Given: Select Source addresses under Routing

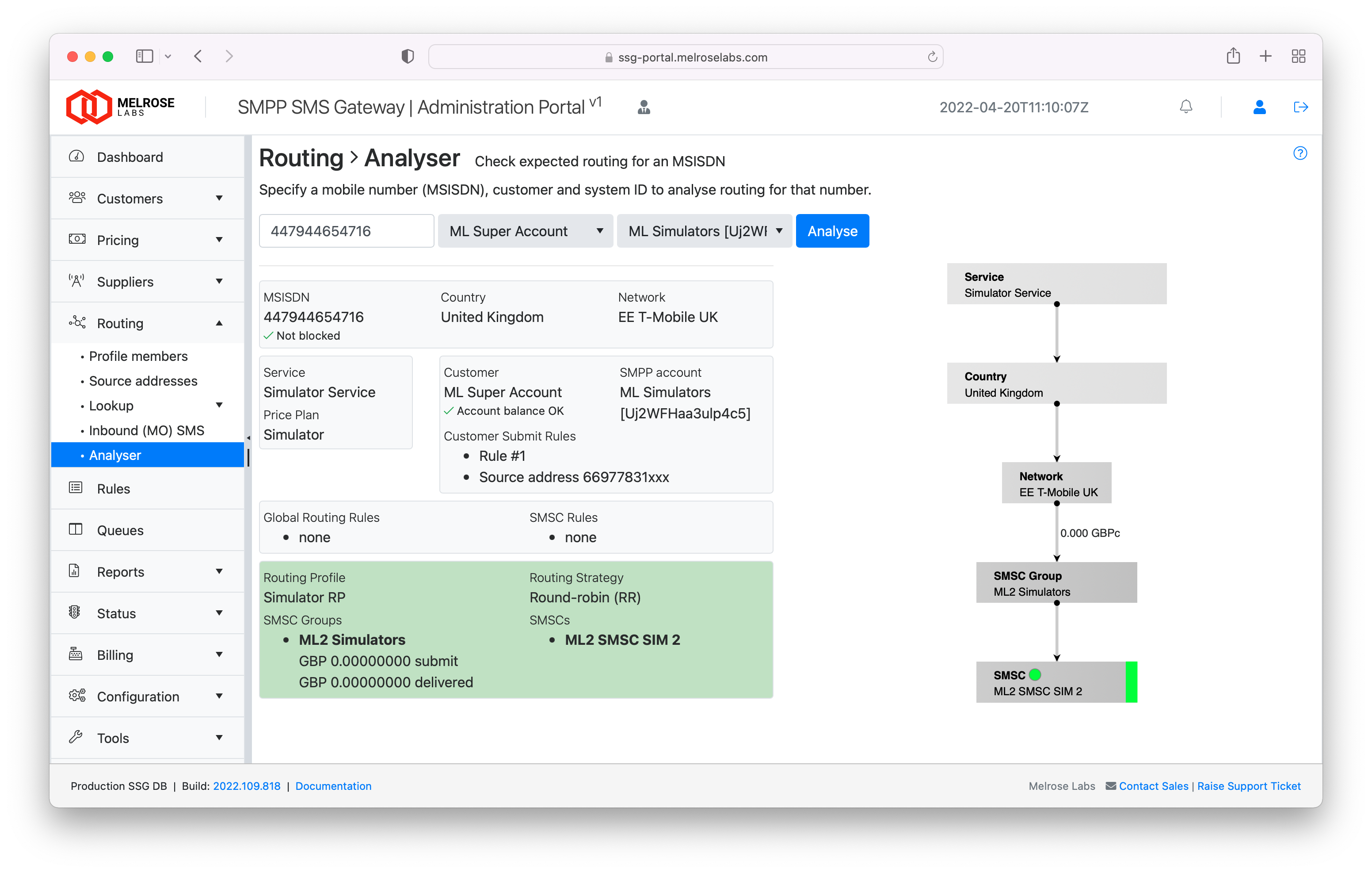Looking at the screenshot, I should point(143,381).
